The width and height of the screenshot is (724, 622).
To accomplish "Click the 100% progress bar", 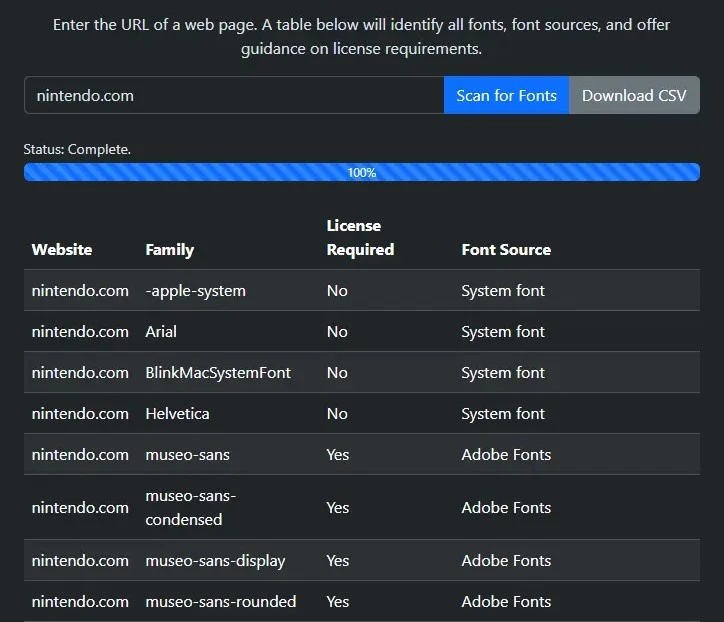I will click(x=361, y=172).
